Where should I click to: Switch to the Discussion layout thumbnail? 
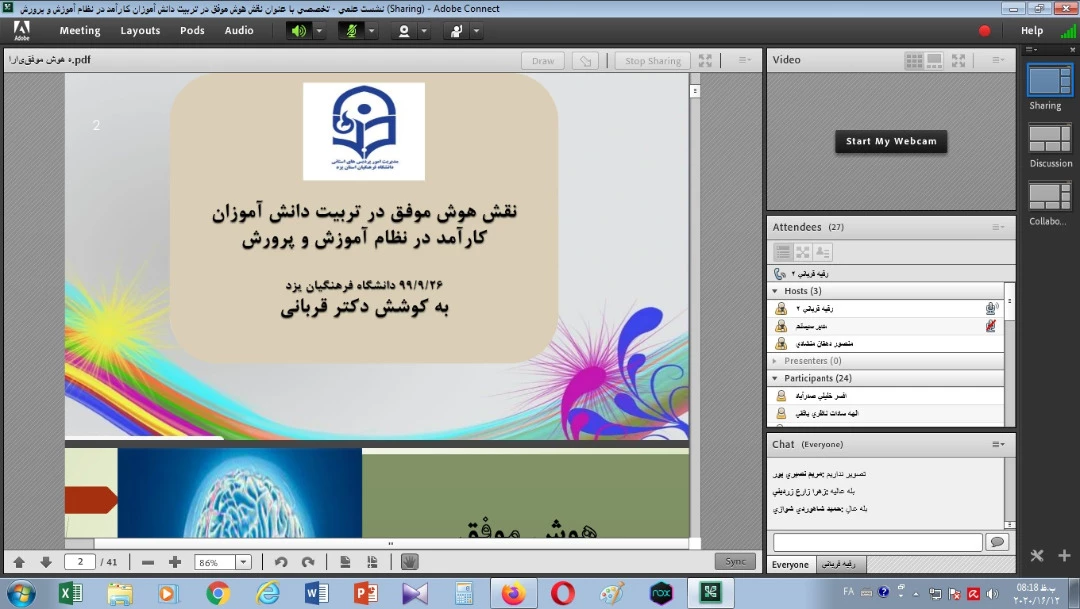[1049, 139]
